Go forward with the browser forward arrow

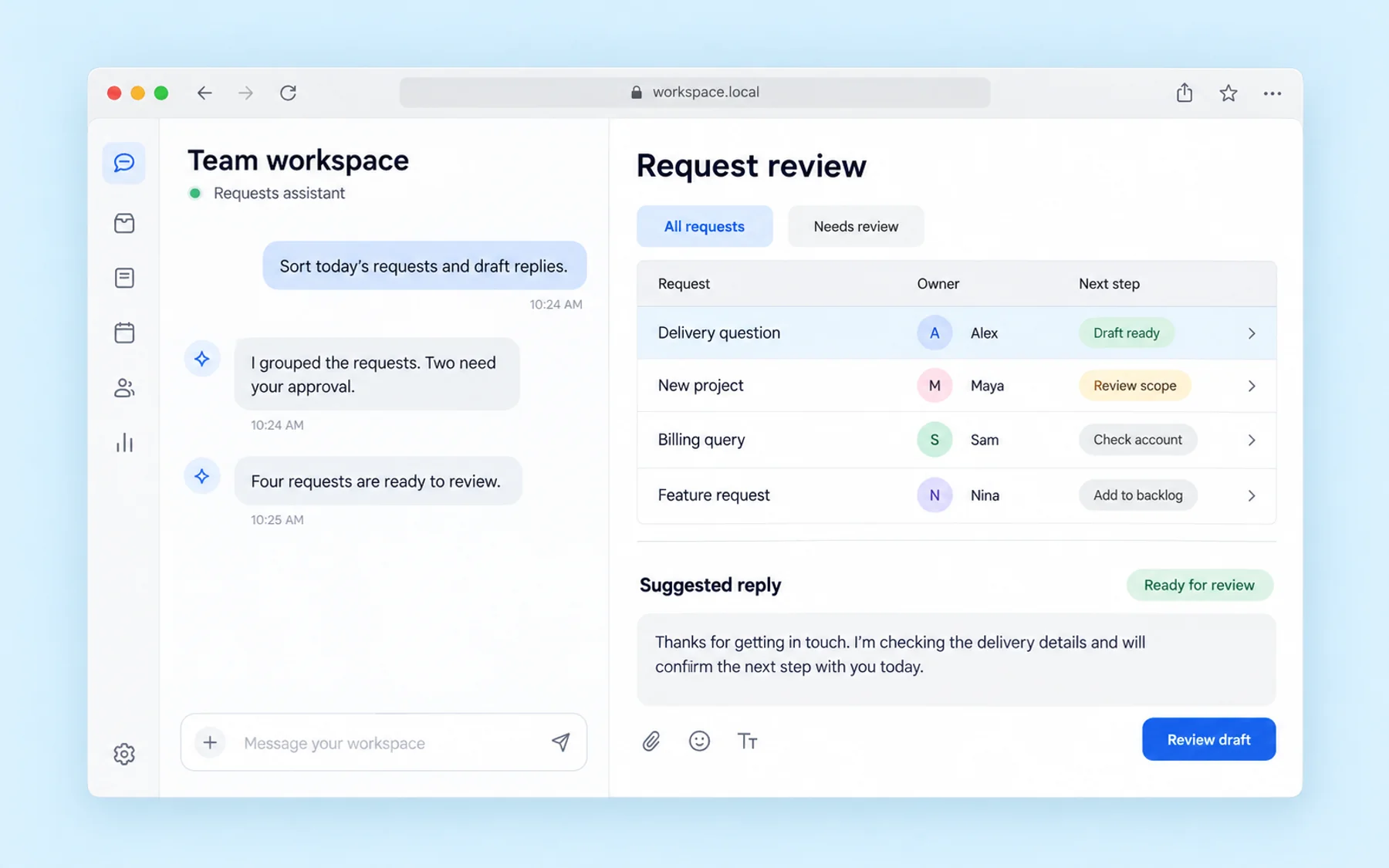coord(245,93)
